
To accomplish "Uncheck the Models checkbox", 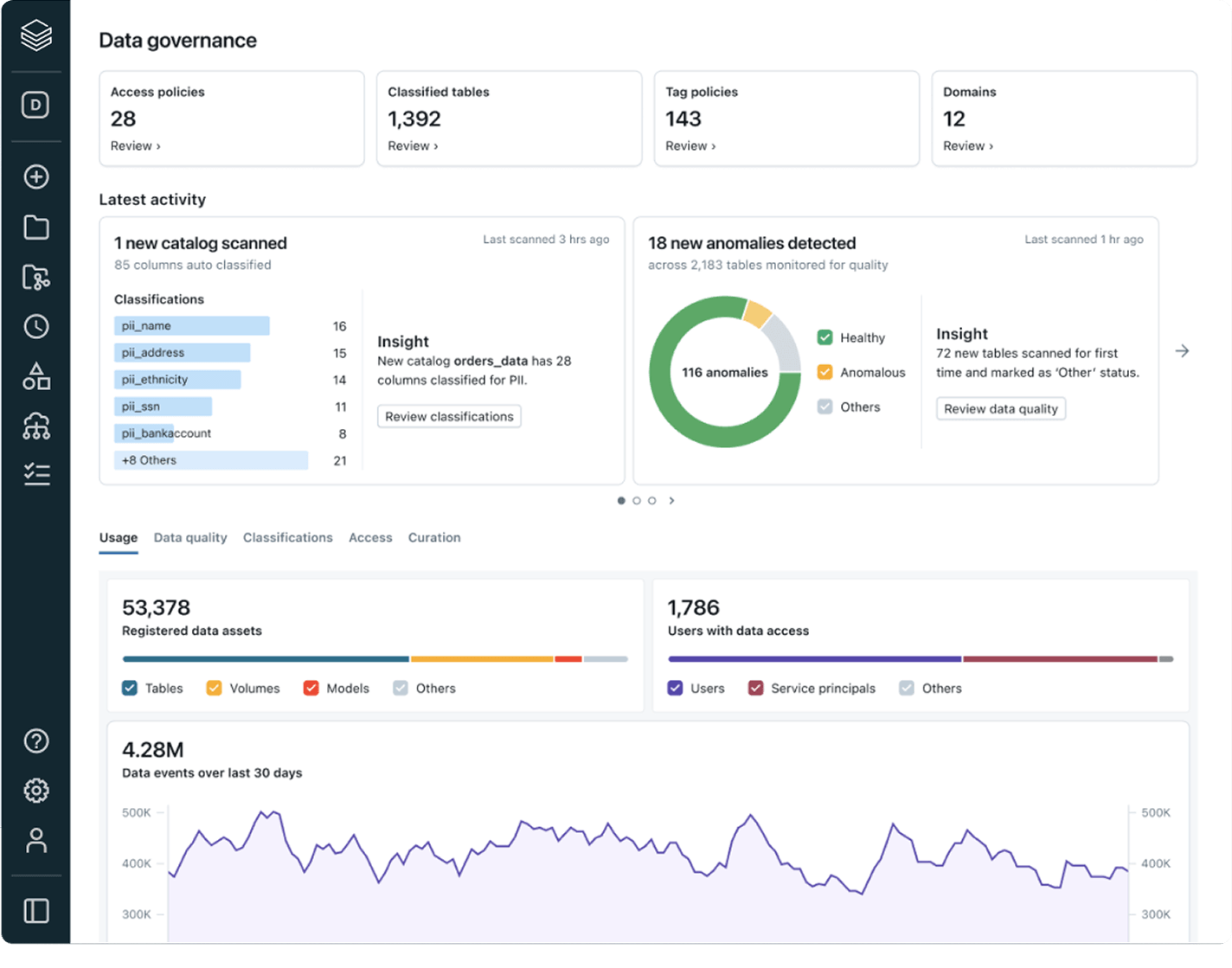I will [311, 689].
